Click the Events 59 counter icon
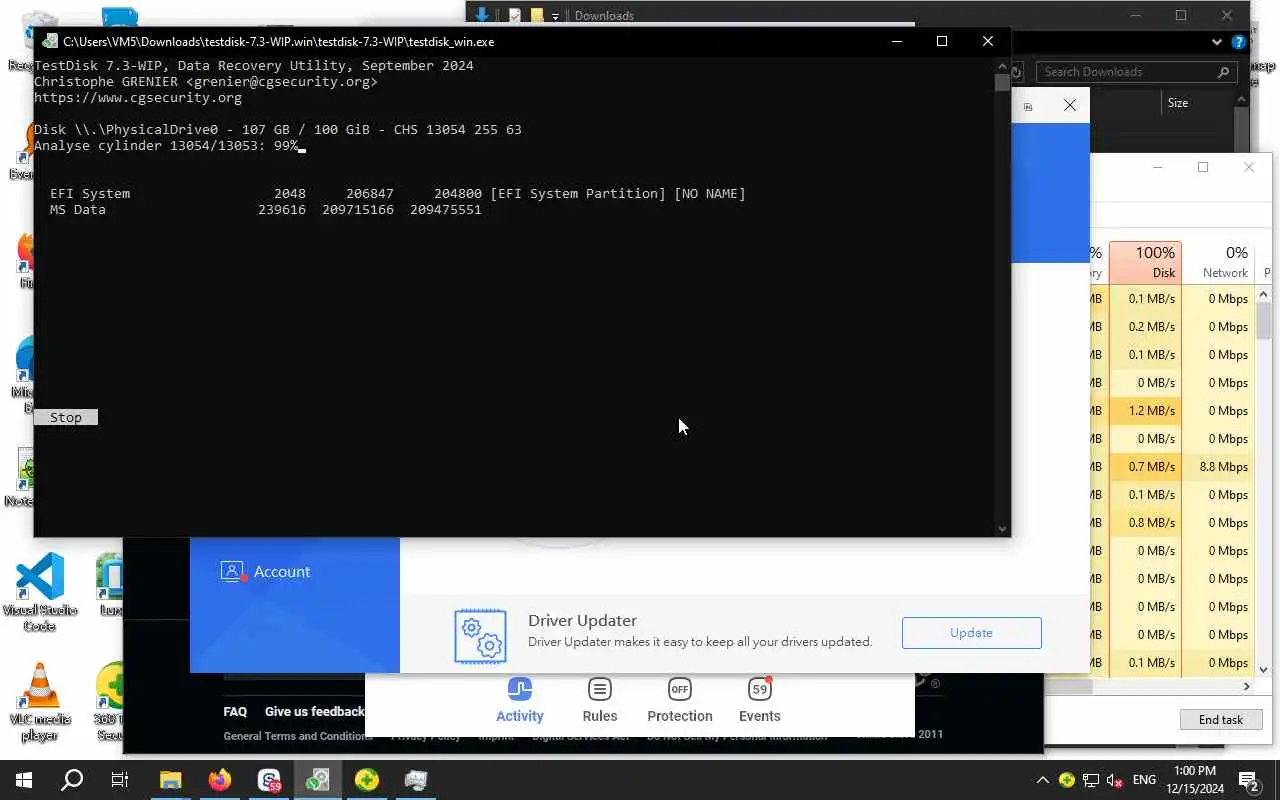 click(760, 688)
